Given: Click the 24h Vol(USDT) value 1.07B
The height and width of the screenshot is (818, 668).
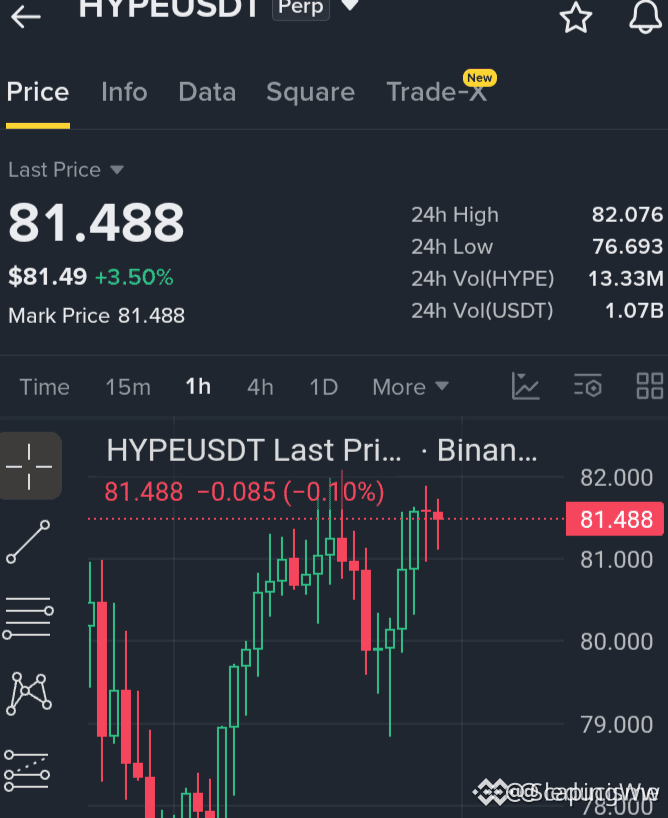Looking at the screenshot, I should pos(634,310).
